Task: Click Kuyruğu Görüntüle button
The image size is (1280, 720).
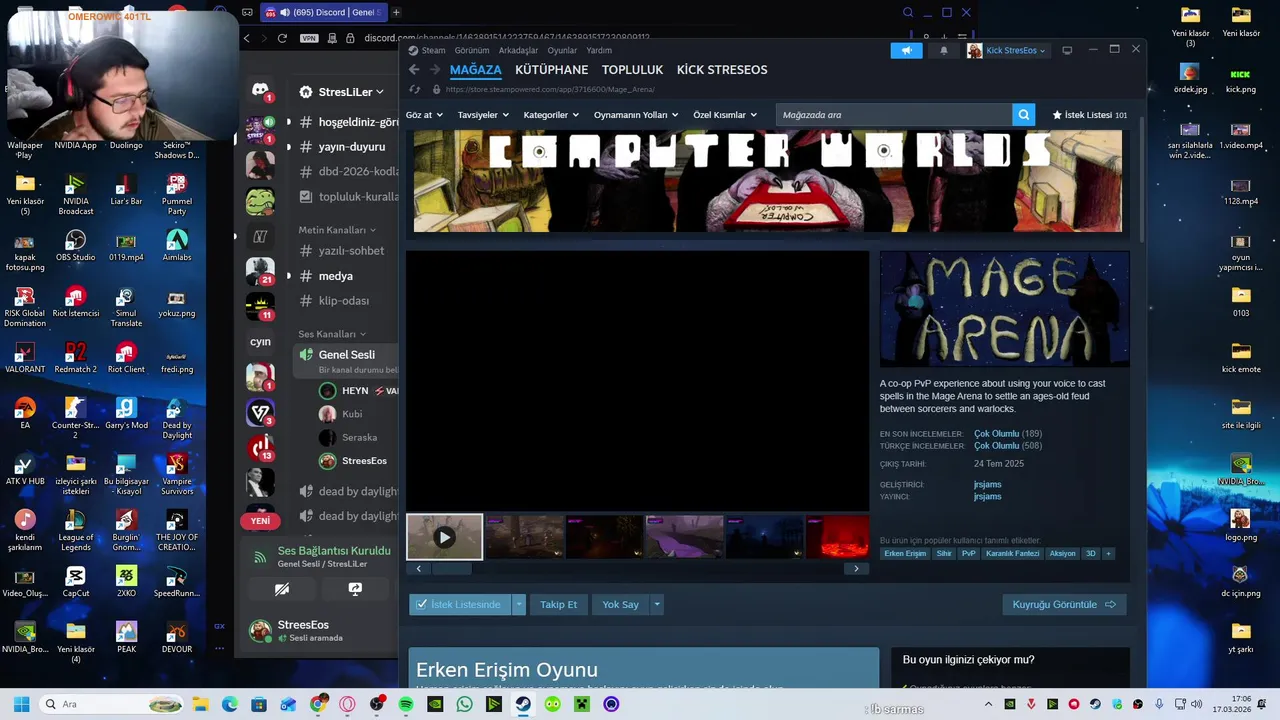Action: (1064, 605)
